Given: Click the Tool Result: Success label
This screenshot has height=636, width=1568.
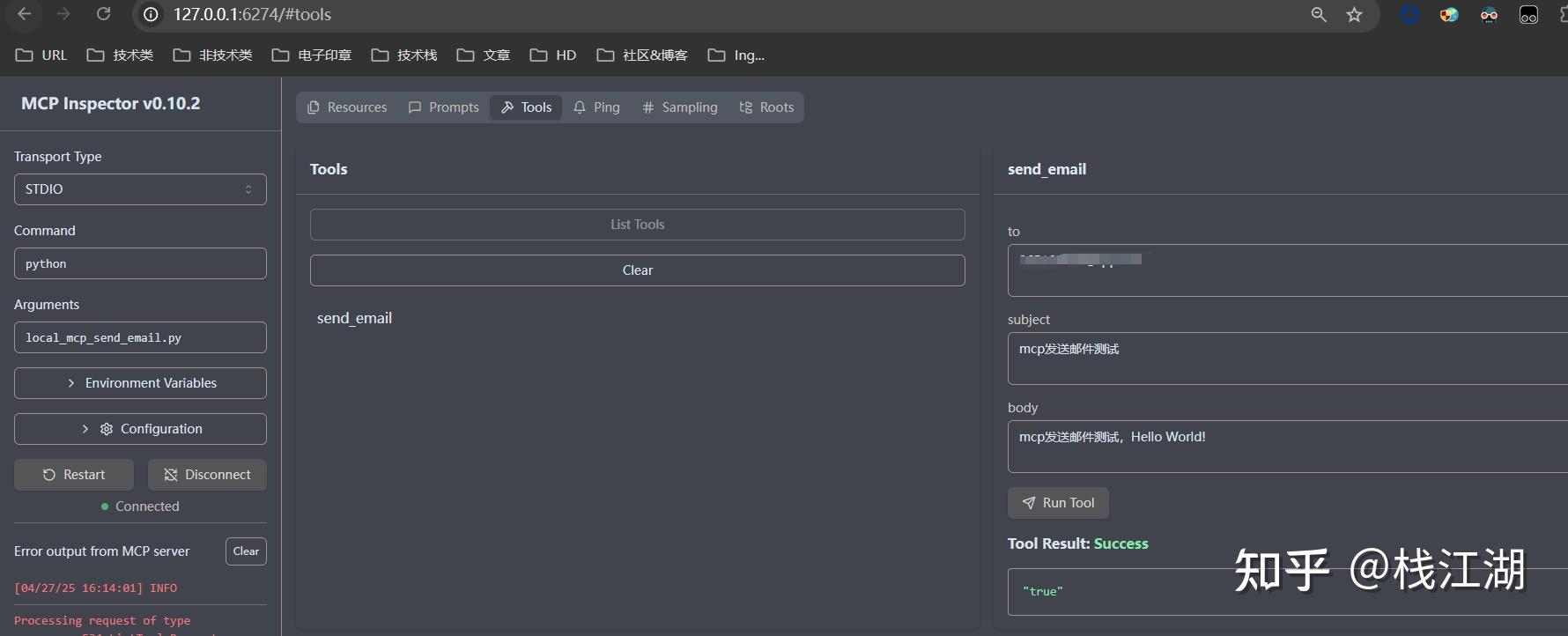Looking at the screenshot, I should 1078,544.
